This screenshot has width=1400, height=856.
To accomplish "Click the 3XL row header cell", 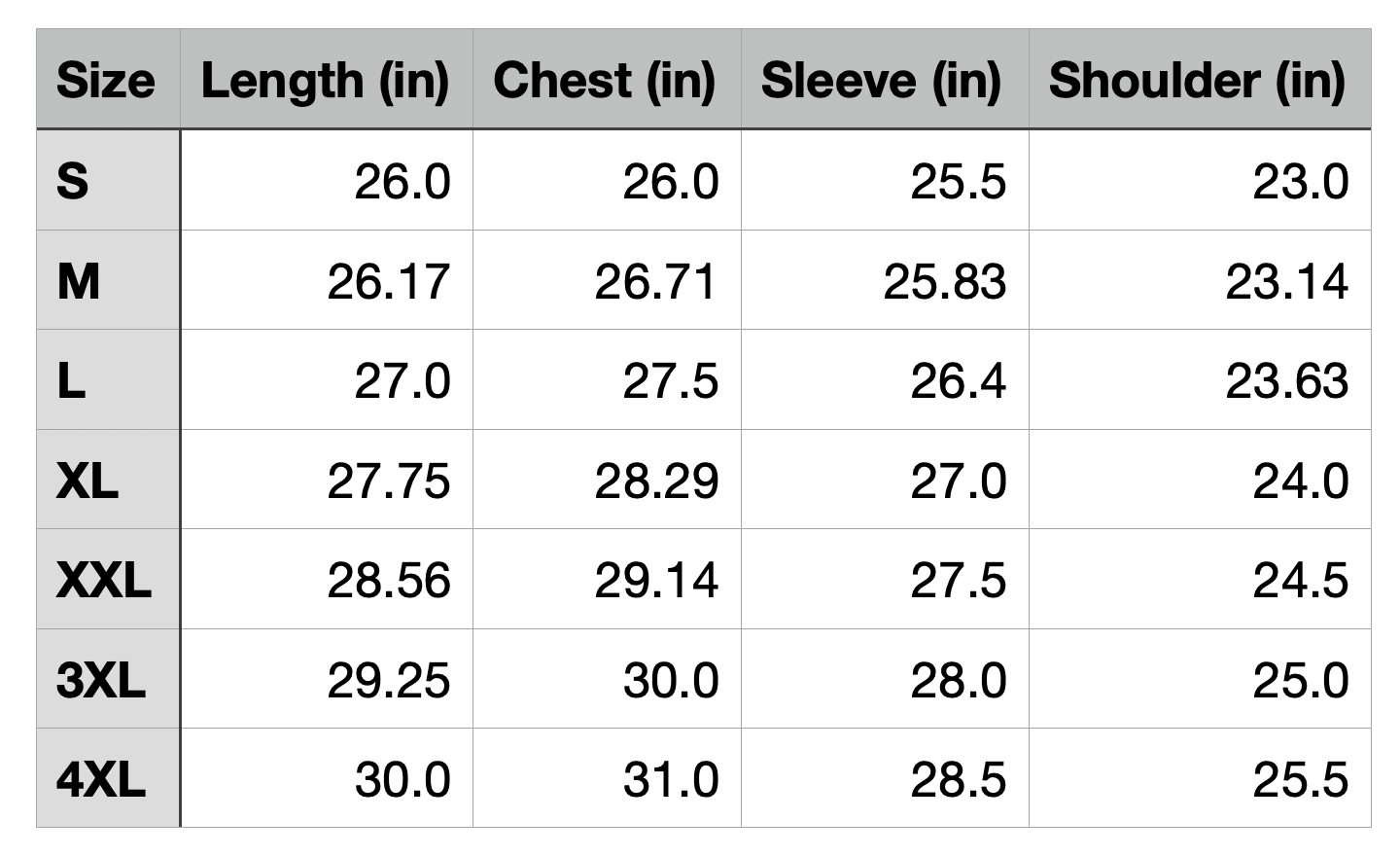I will (107, 679).
